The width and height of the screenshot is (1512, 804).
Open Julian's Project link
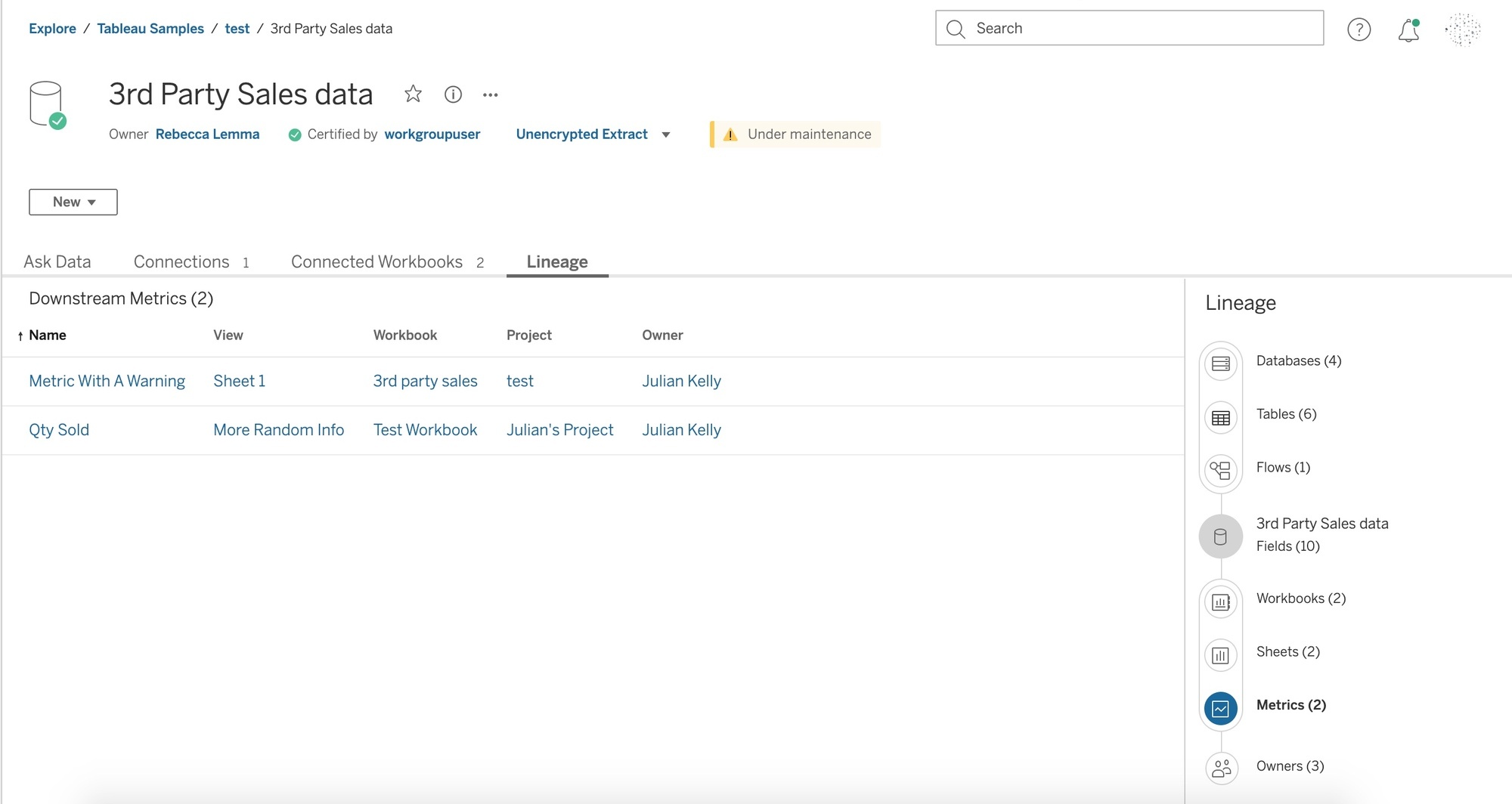[559, 430]
